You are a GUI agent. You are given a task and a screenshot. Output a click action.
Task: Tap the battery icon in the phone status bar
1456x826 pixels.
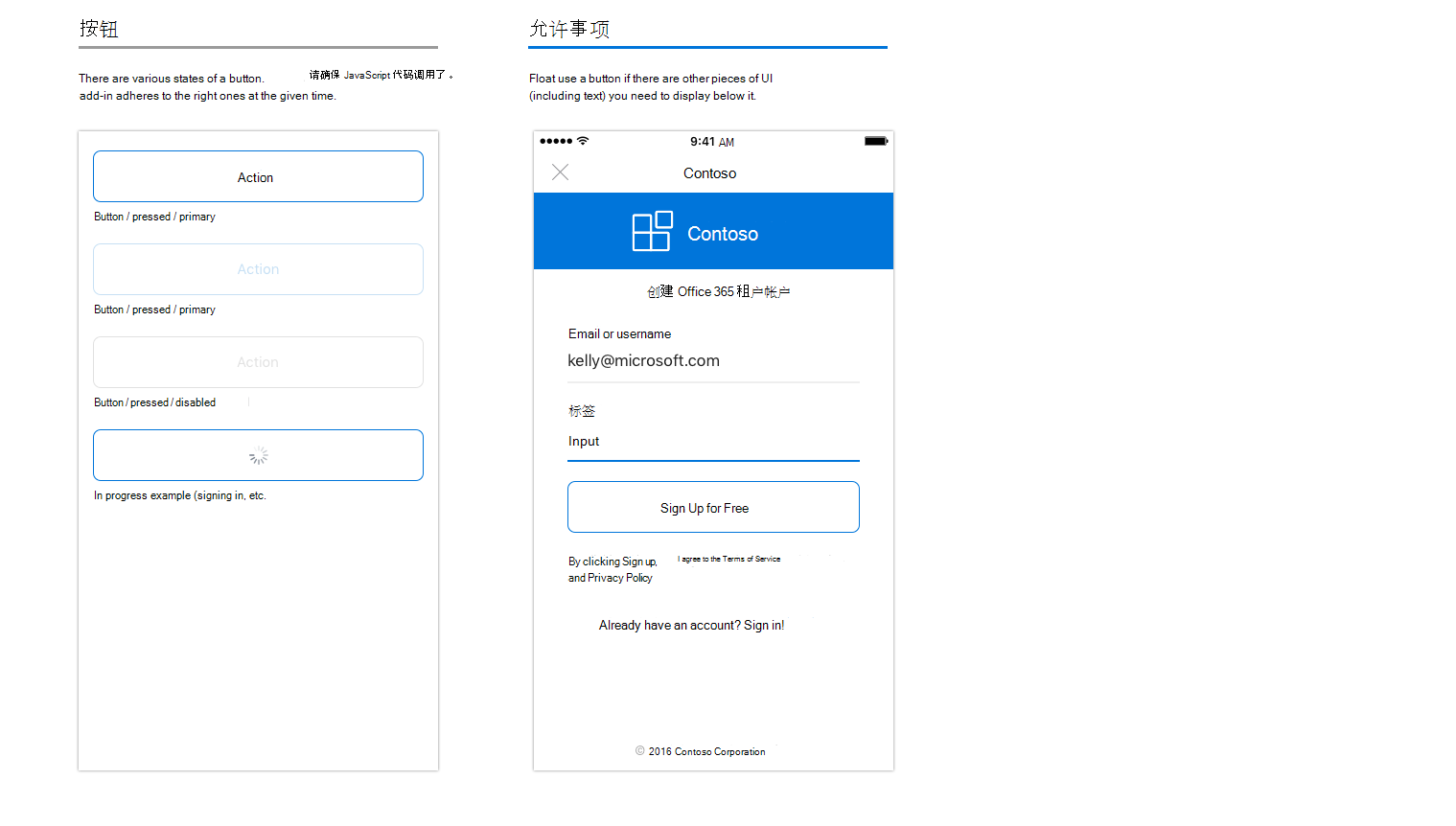876,141
